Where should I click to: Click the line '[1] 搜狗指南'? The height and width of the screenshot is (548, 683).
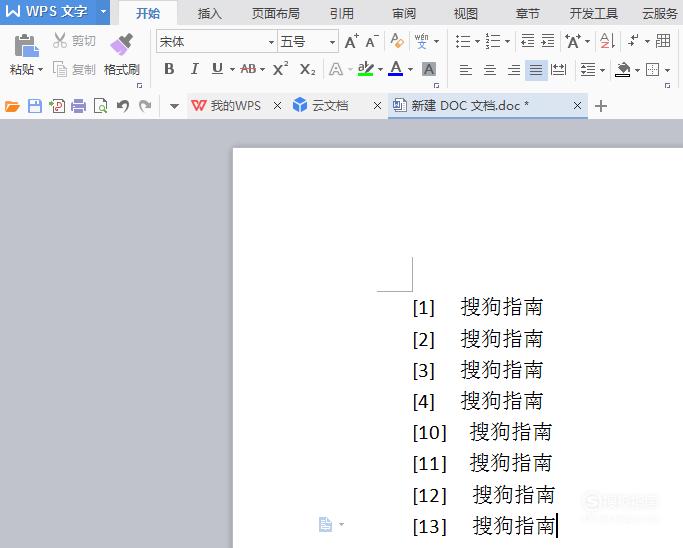pos(478,307)
